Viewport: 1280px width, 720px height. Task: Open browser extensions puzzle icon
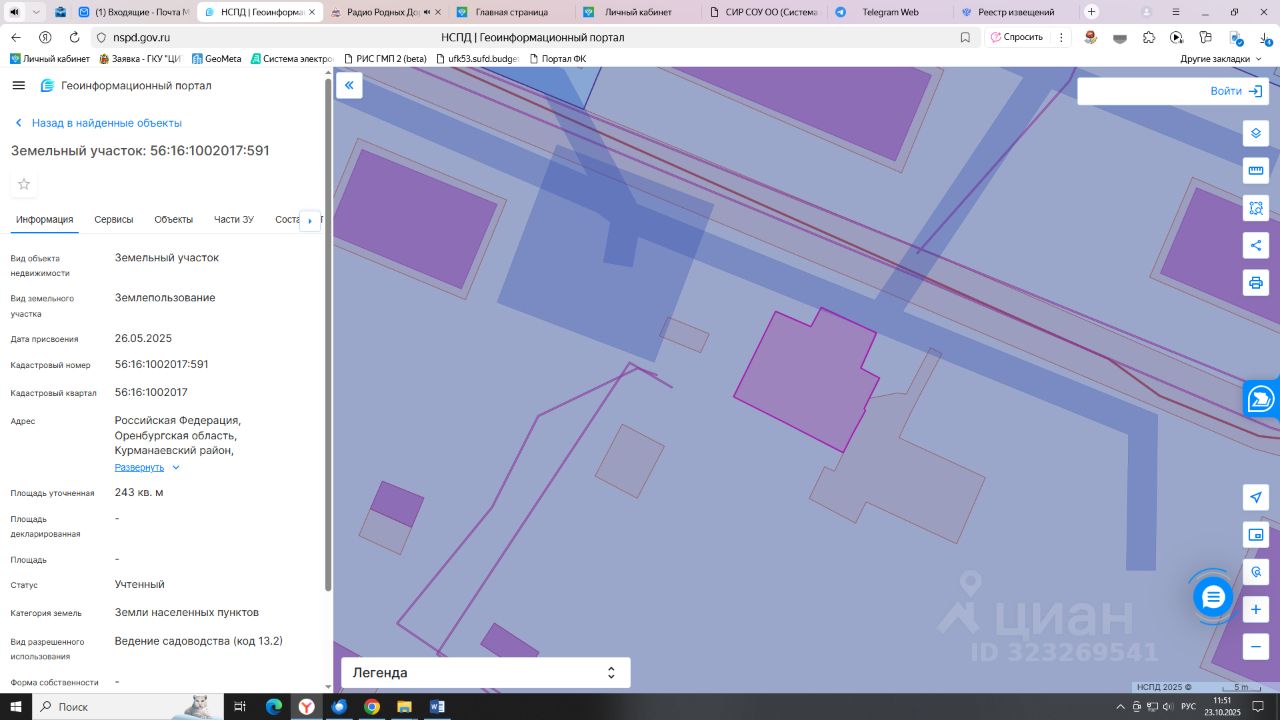pyautogui.click(x=1148, y=37)
